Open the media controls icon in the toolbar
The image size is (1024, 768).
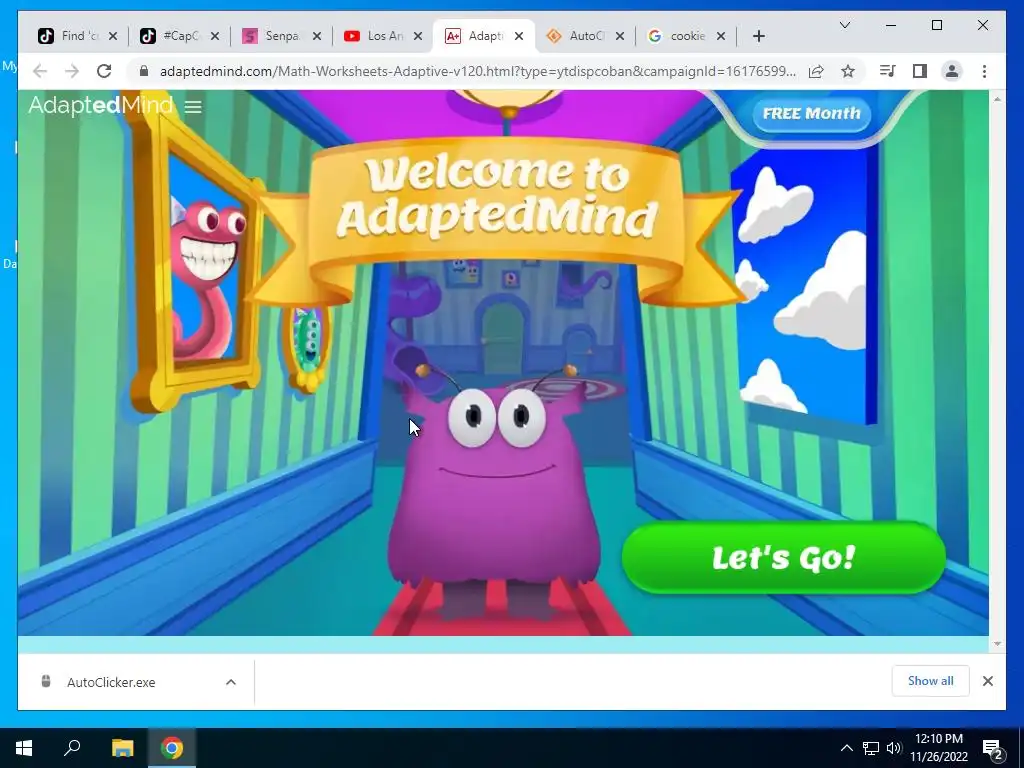click(x=888, y=71)
